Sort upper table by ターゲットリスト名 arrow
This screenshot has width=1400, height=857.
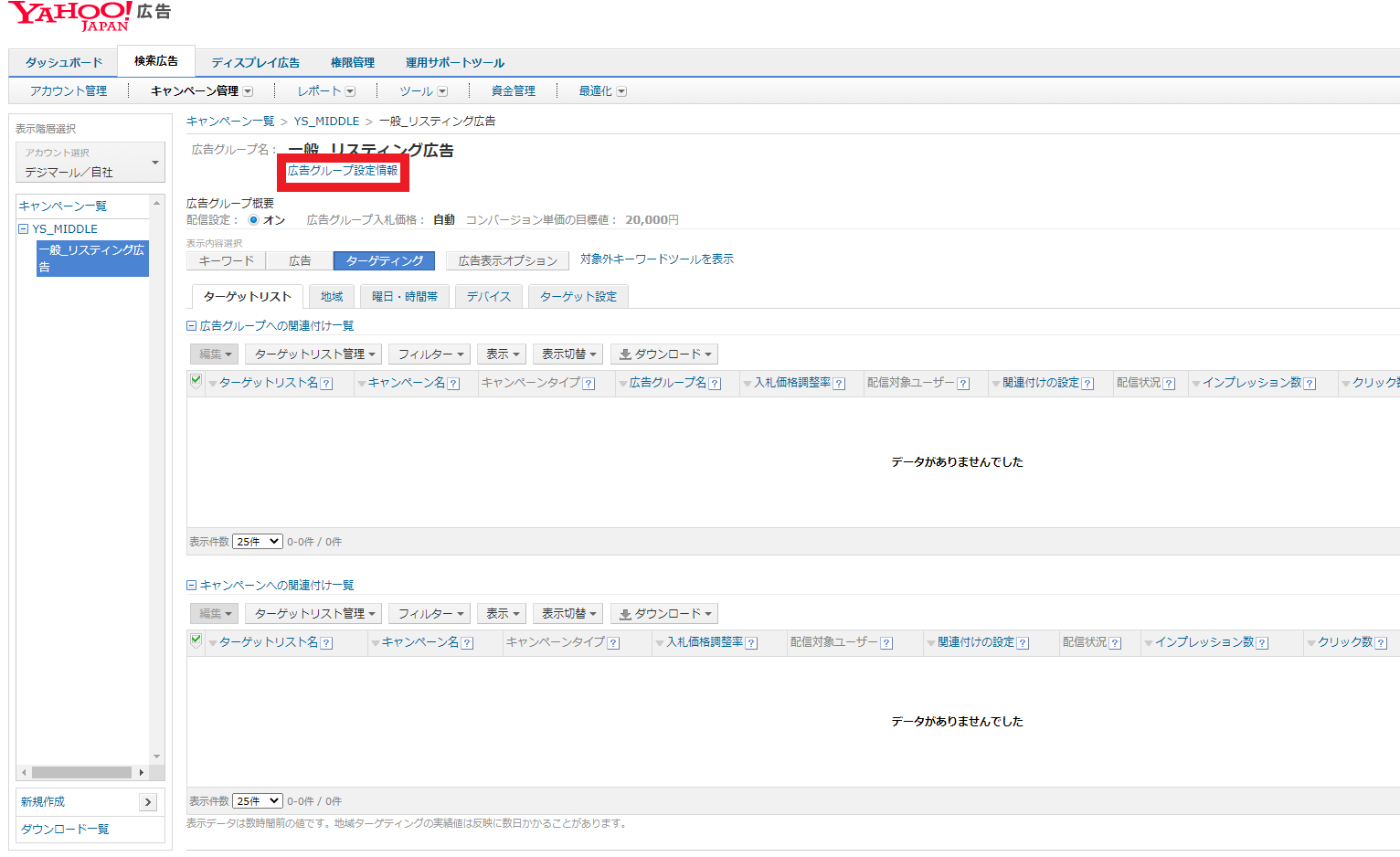click(213, 384)
